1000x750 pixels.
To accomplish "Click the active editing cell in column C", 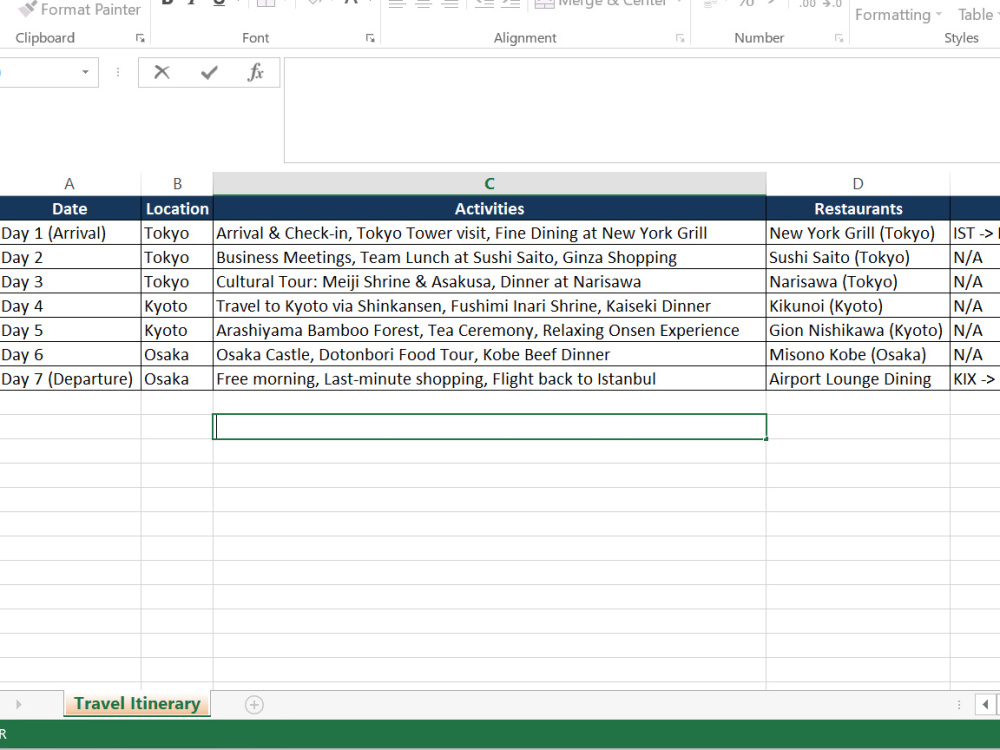I will tap(489, 427).
